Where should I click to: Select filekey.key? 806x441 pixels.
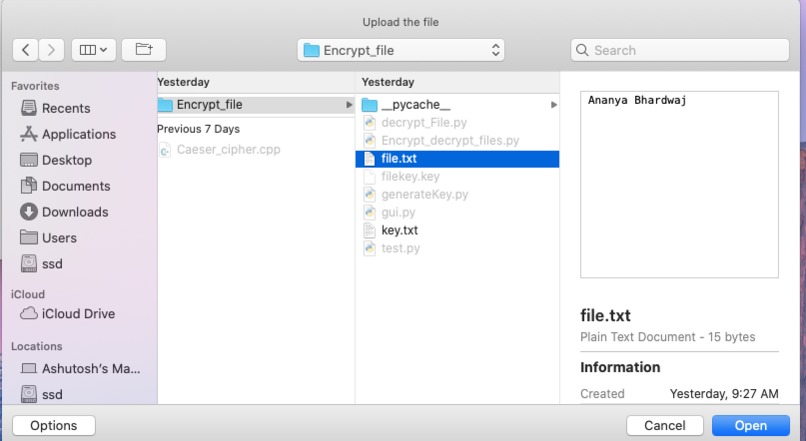tap(410, 176)
